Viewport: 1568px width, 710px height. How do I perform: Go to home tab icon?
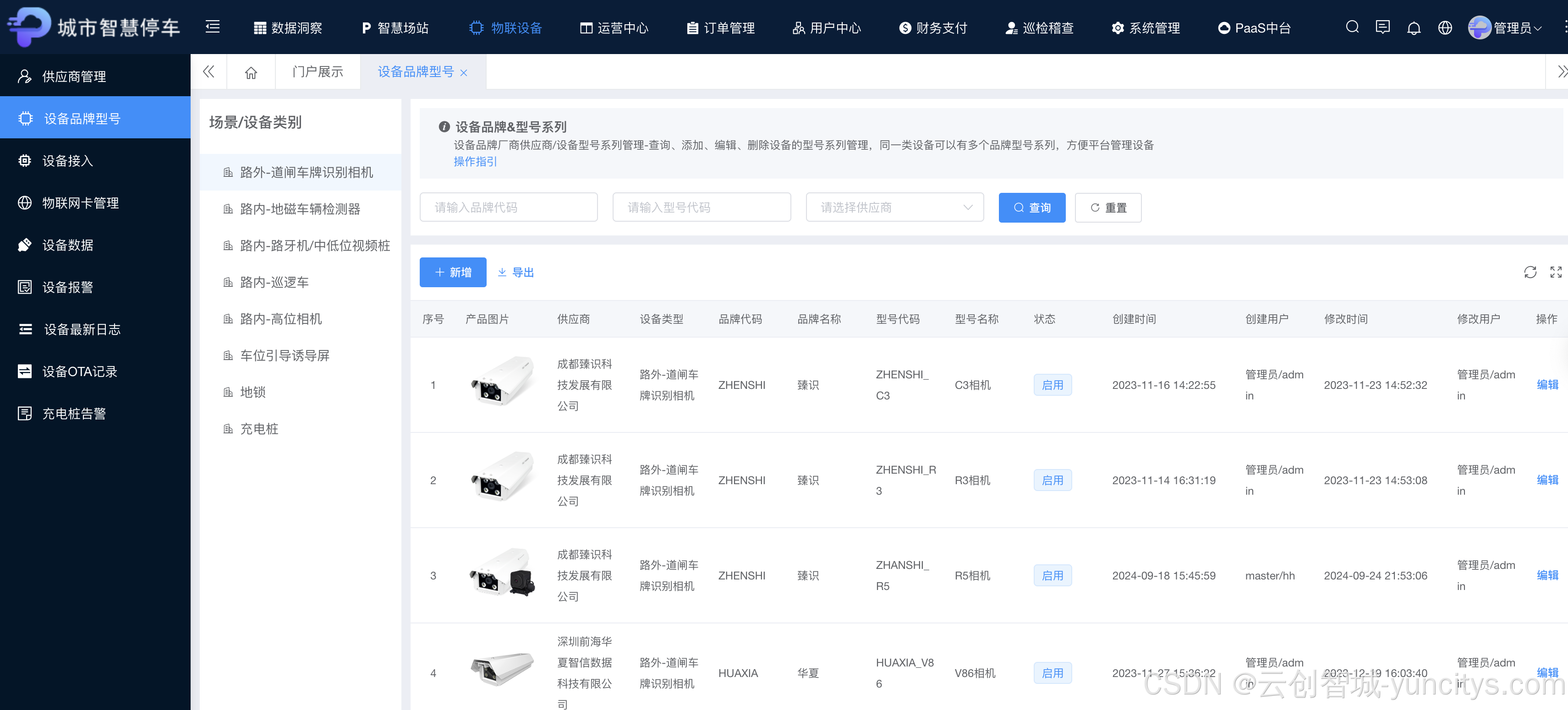[x=251, y=72]
